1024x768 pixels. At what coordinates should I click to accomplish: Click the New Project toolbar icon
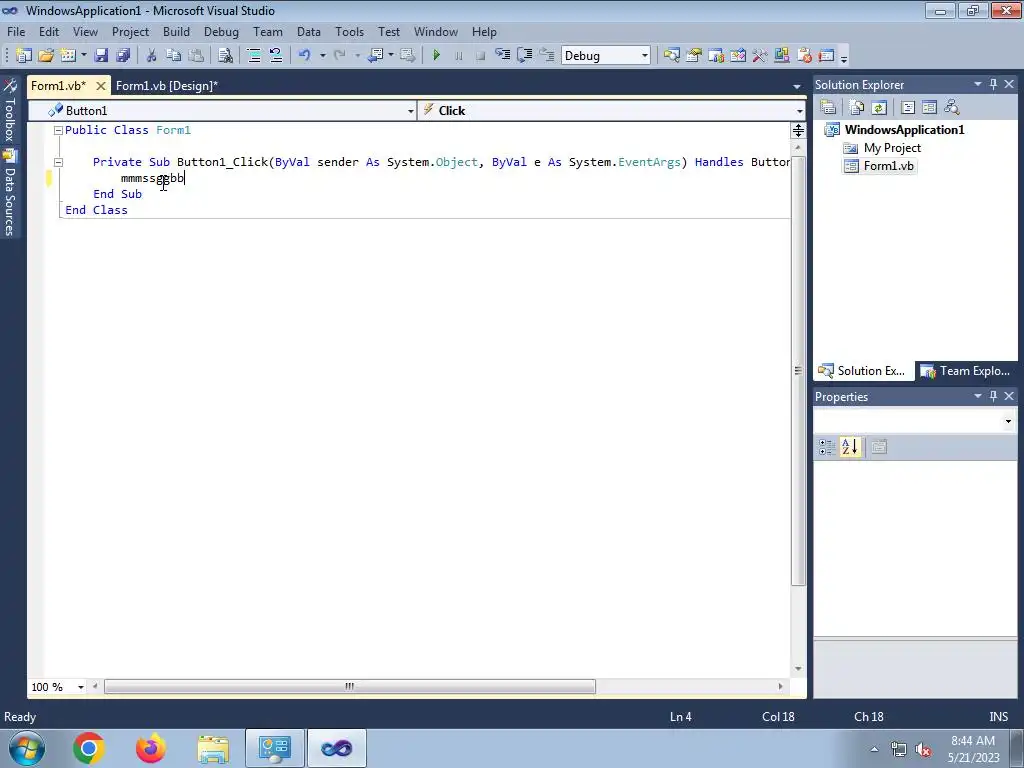[24, 56]
